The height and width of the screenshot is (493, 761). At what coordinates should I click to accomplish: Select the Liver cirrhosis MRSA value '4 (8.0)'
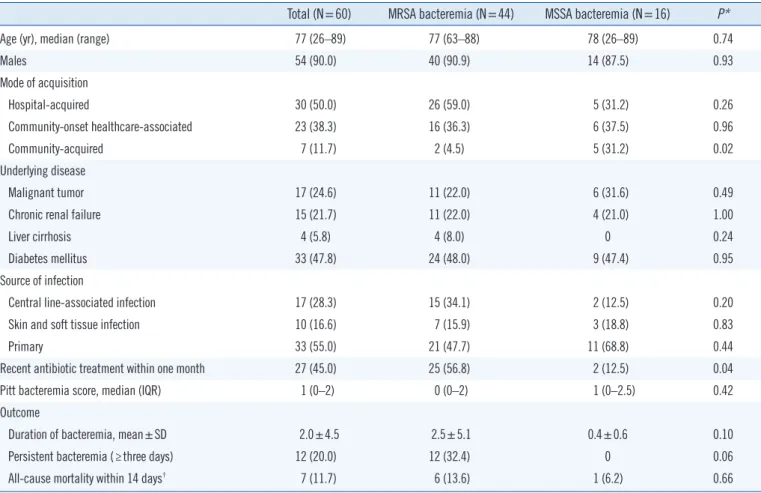449,237
